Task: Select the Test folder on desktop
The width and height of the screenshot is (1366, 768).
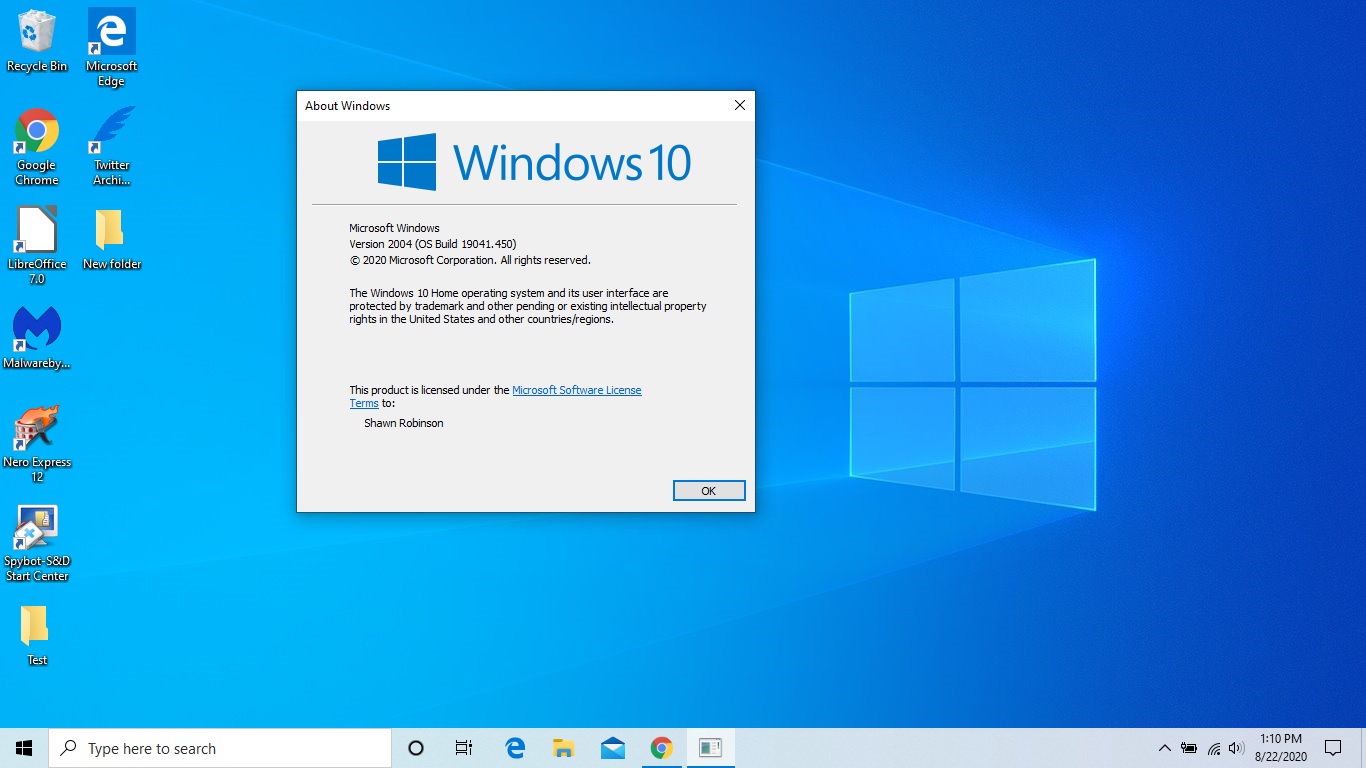Action: click(37, 635)
